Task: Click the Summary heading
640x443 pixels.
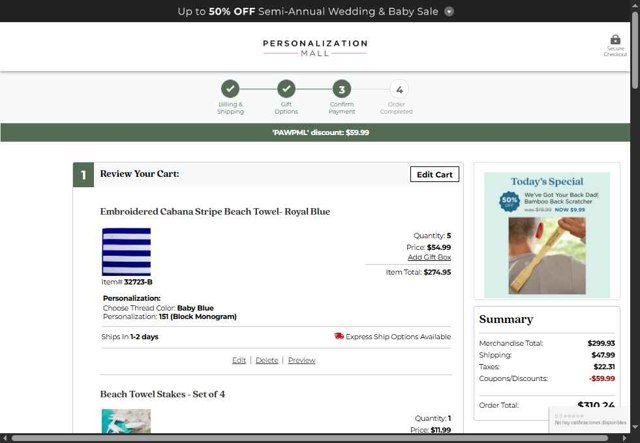Action: coord(506,319)
